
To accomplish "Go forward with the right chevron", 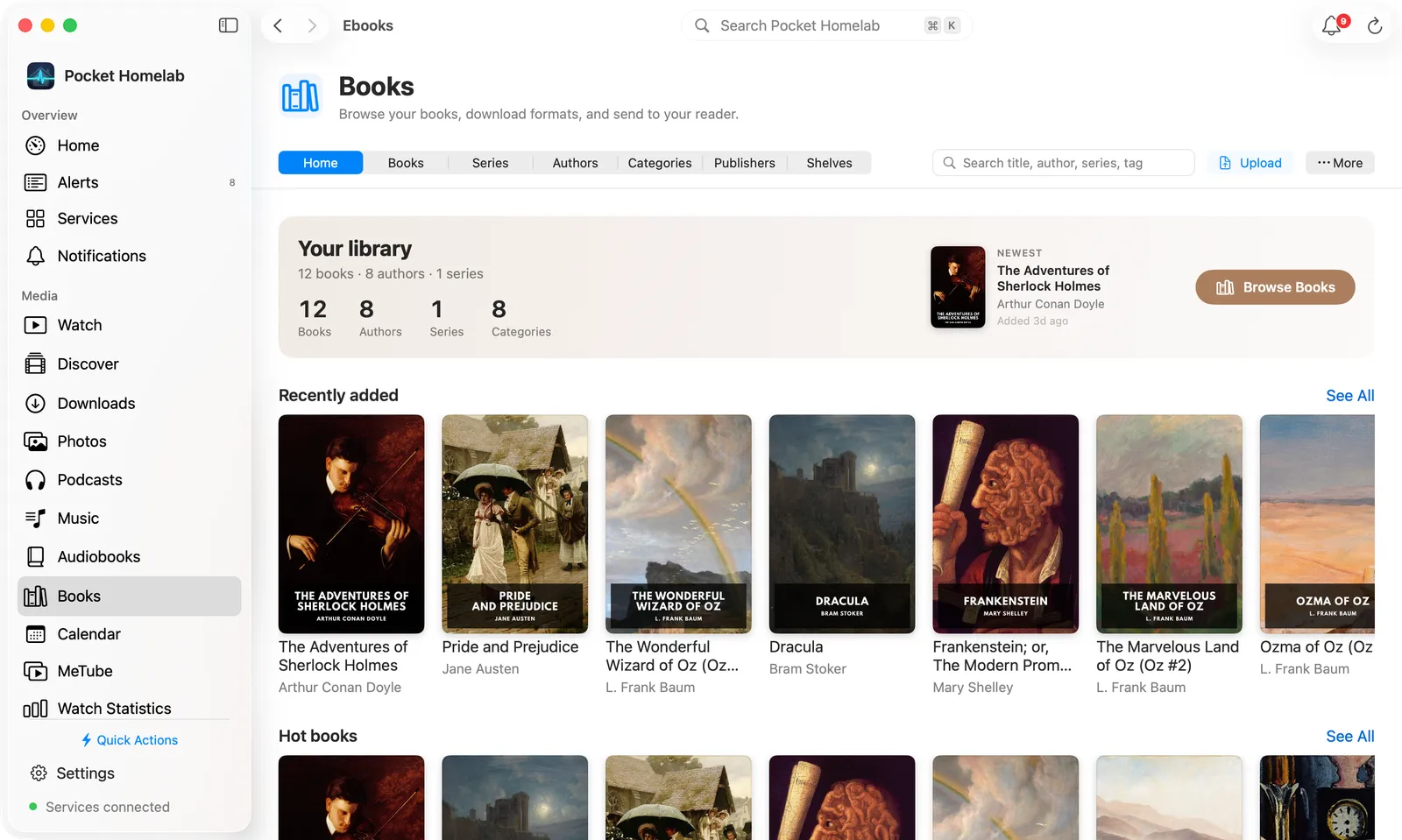I will [311, 25].
